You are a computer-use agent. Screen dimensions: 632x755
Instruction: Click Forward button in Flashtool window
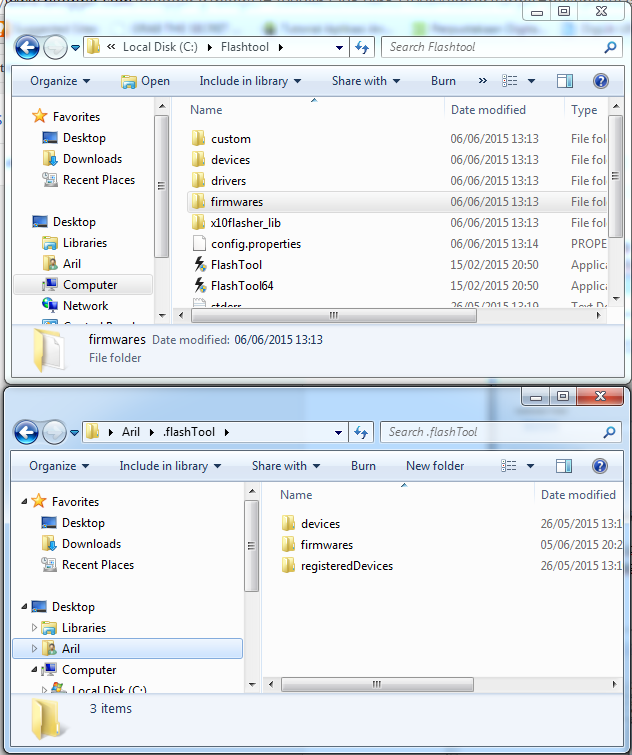(x=55, y=47)
